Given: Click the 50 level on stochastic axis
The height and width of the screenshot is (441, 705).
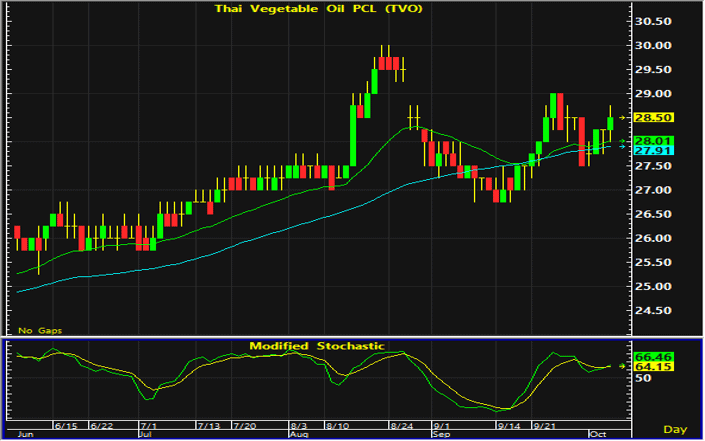Looking at the screenshot, I should (643, 378).
